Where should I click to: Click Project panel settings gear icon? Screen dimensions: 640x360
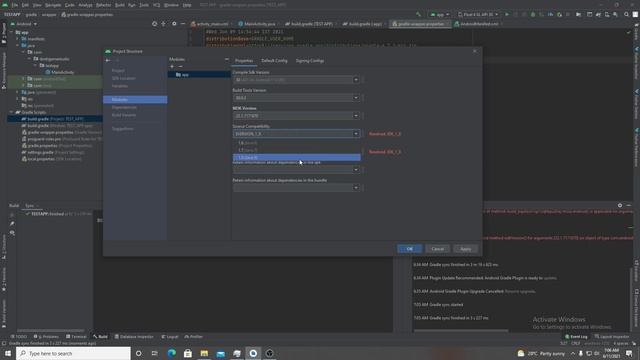point(174,24)
